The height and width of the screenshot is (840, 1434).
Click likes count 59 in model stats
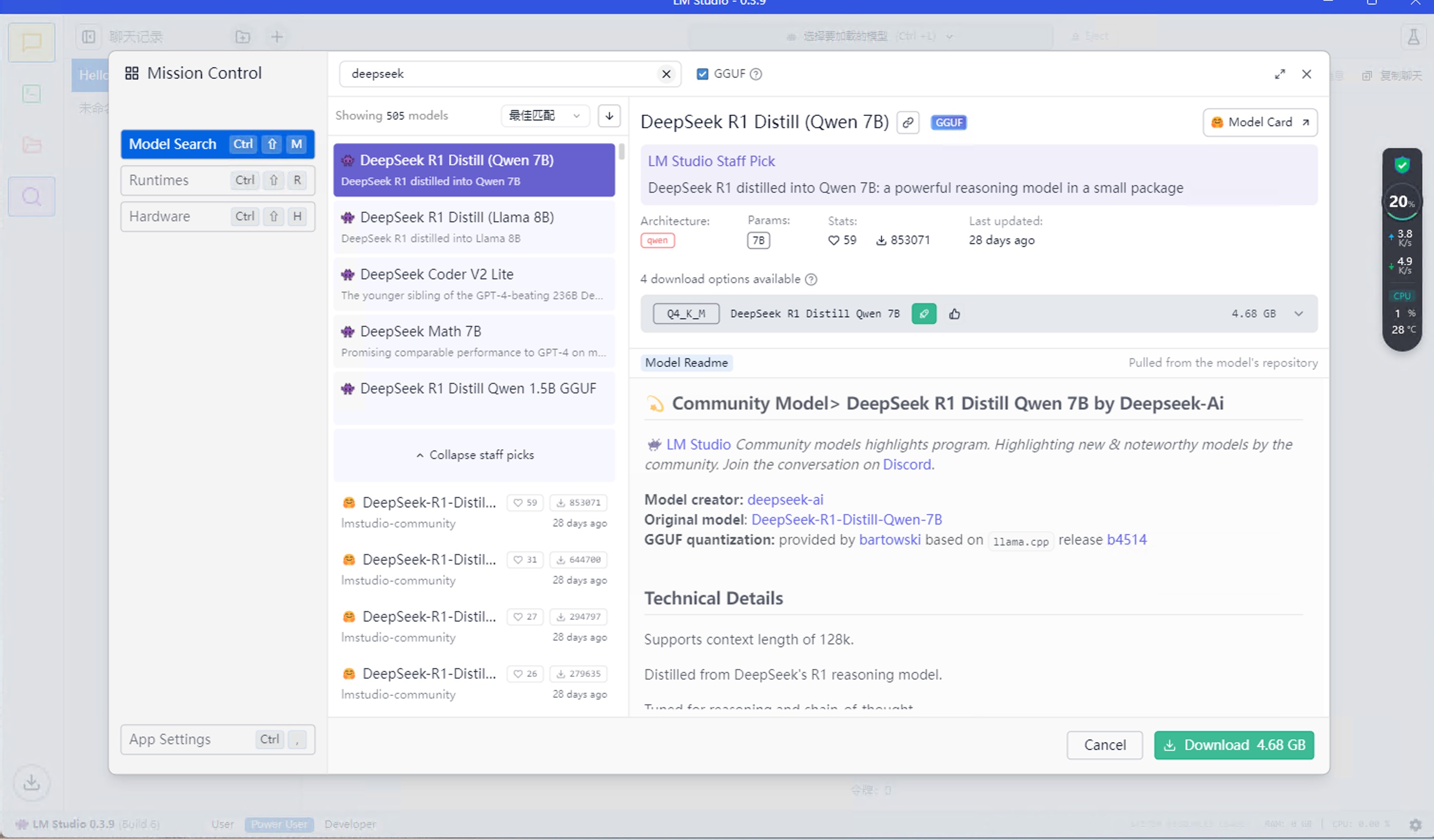[x=842, y=240]
